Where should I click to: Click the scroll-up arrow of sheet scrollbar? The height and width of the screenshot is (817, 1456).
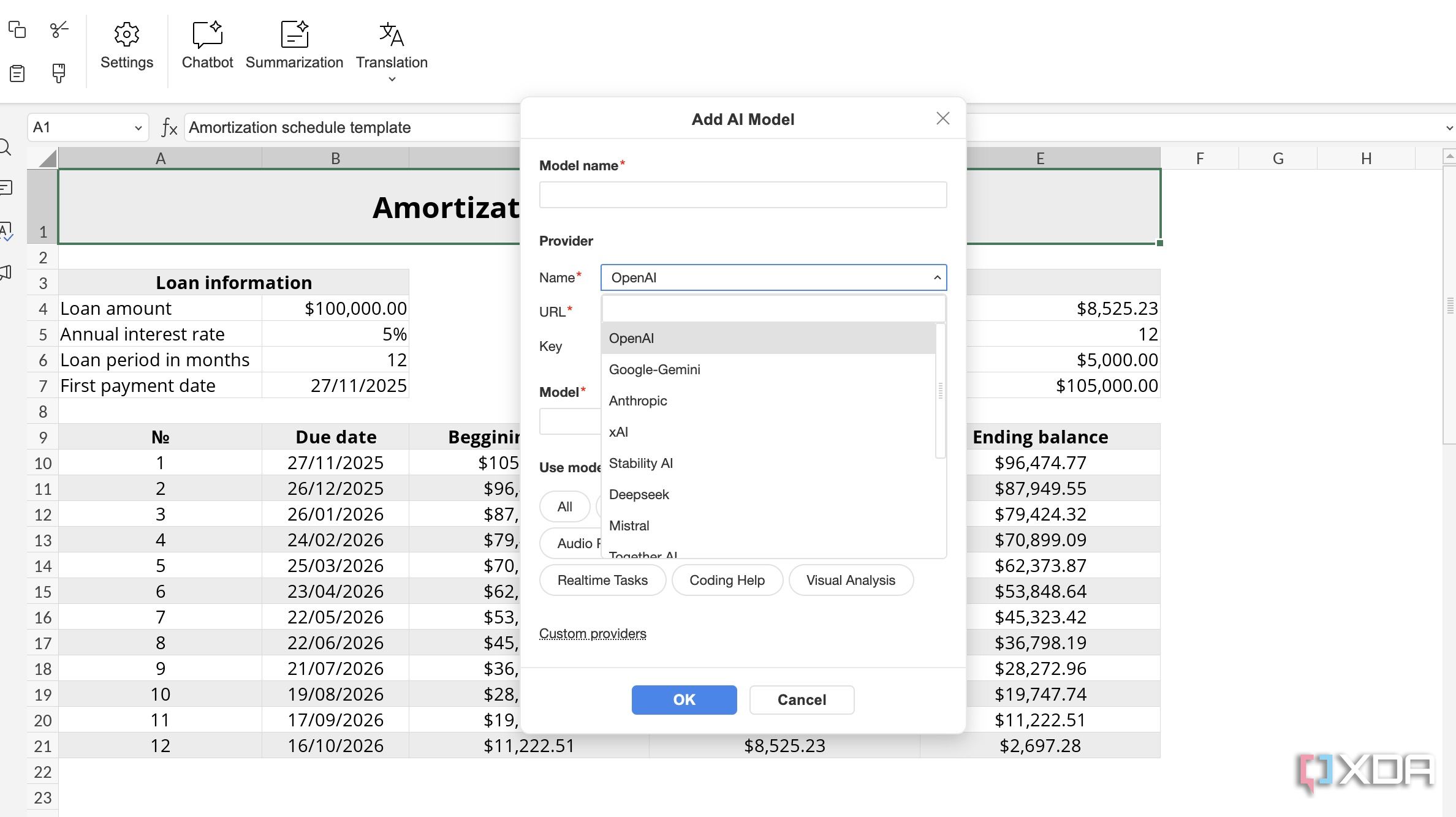coord(1449,157)
